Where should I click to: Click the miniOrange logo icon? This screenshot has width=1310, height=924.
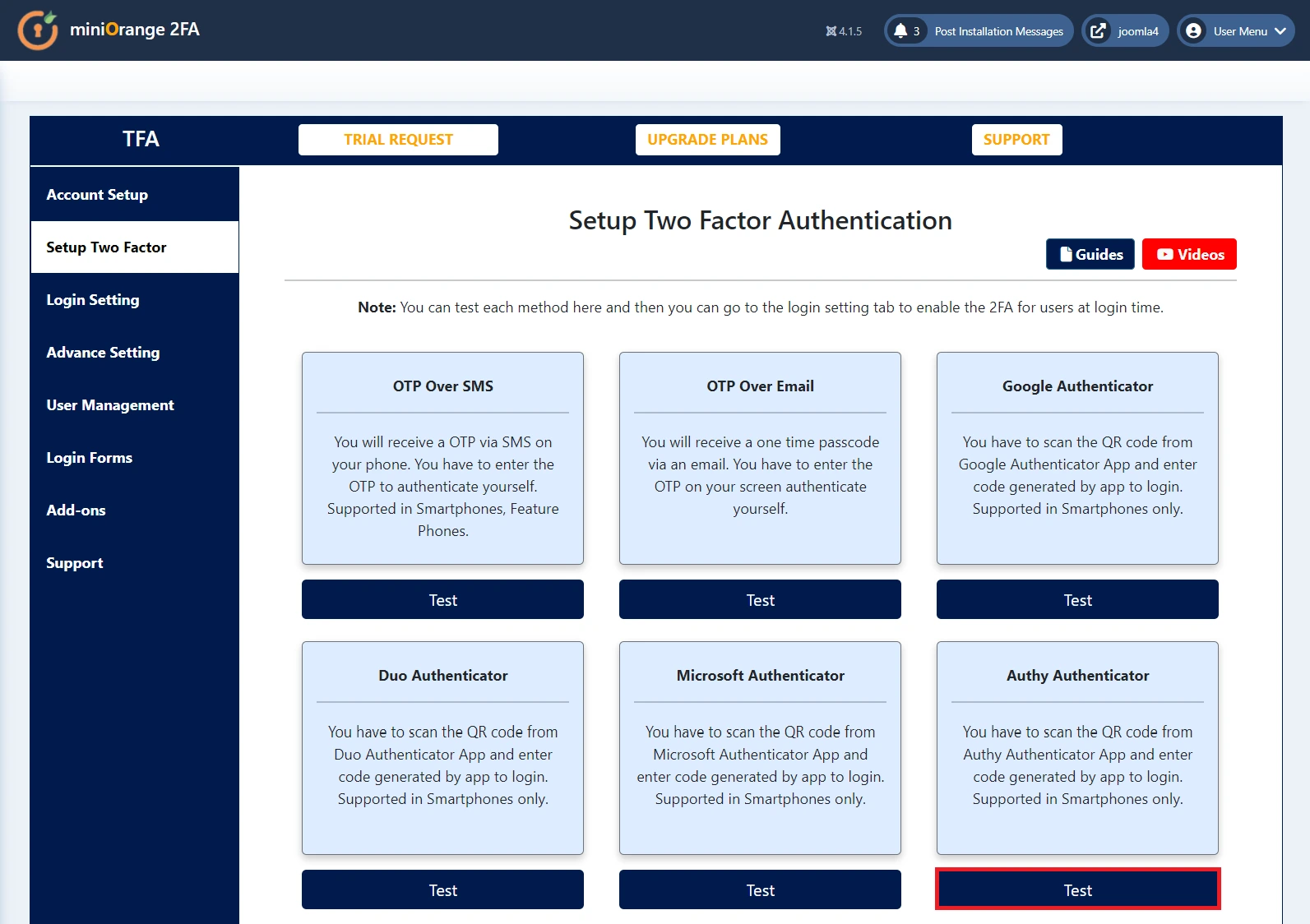[38, 30]
